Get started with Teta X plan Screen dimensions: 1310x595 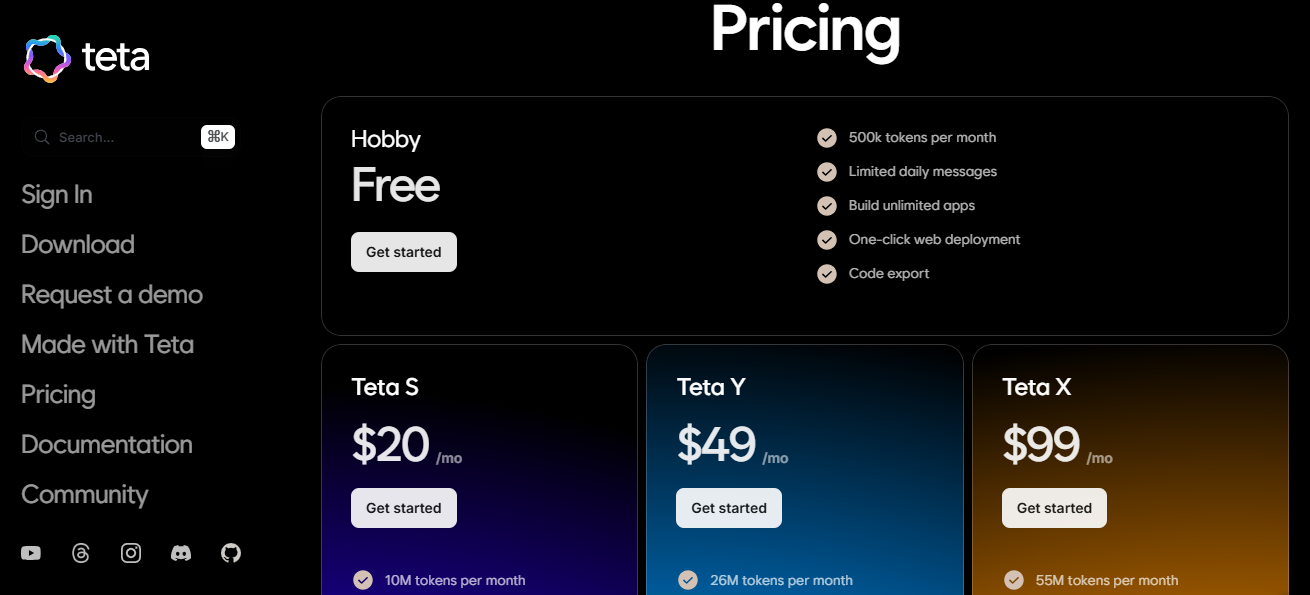tap(1054, 508)
